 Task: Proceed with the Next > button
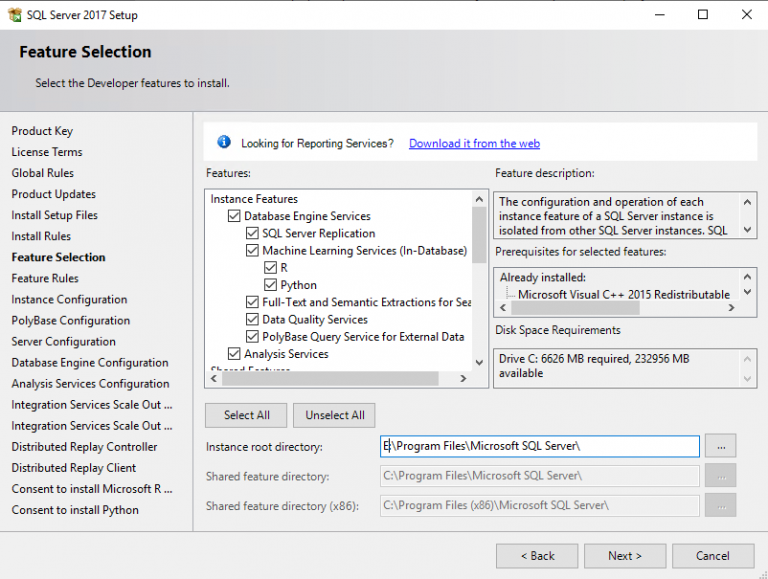pyautogui.click(x=625, y=556)
